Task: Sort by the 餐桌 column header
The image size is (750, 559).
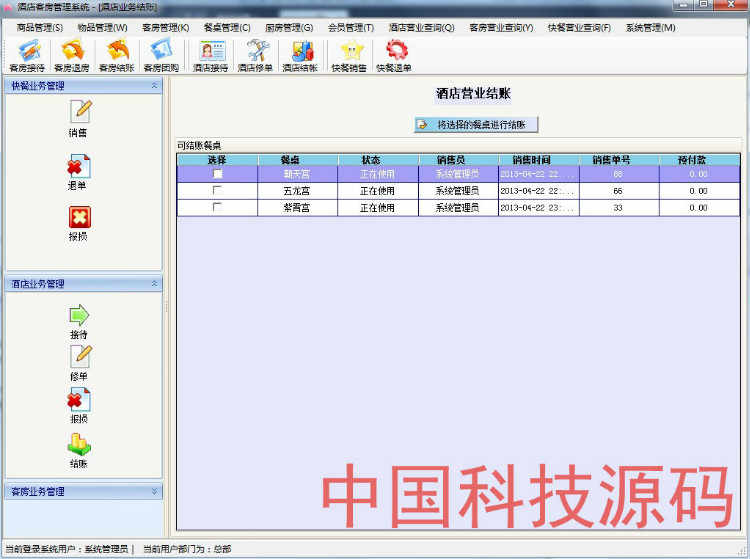Action: 298,160
